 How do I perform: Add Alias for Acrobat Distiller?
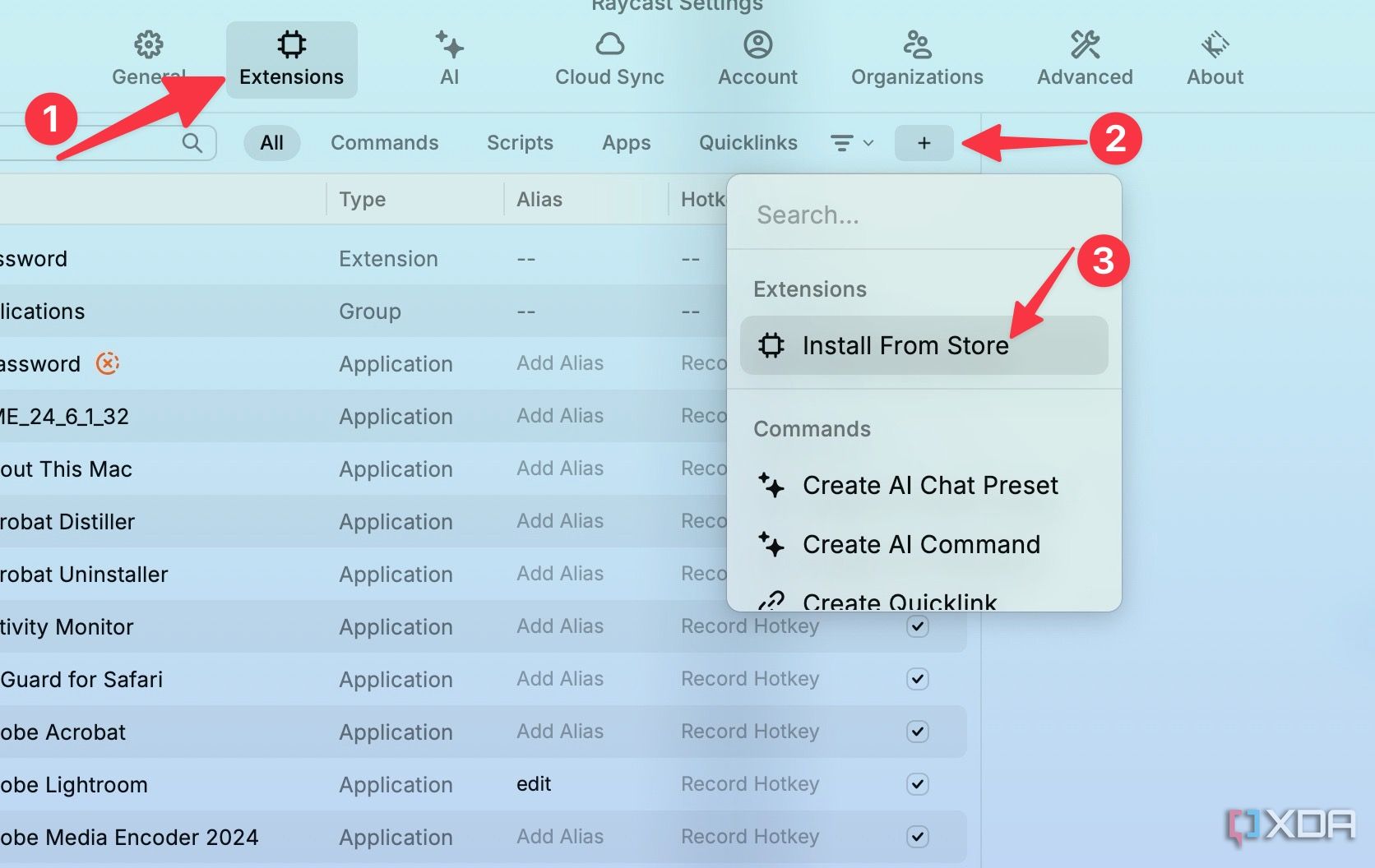click(x=560, y=521)
